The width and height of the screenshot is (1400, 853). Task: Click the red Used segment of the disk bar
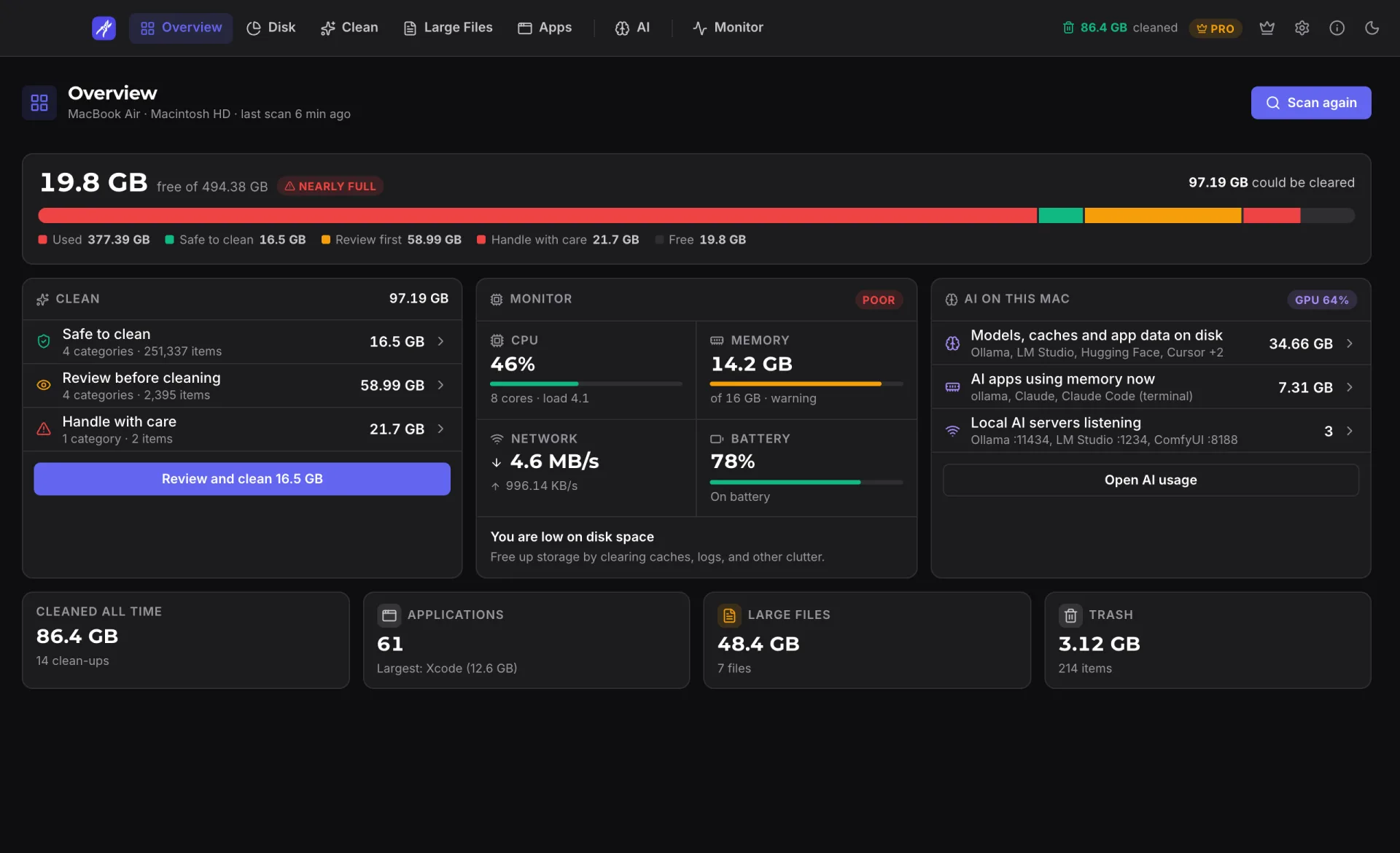537,216
